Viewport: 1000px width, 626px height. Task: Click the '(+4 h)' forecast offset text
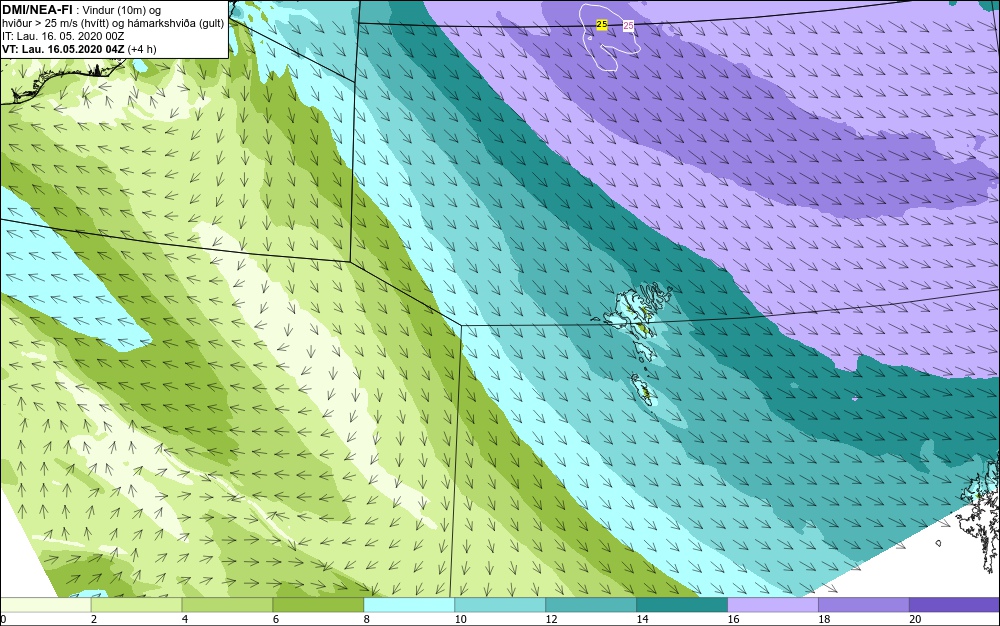pyautogui.click(x=142, y=49)
